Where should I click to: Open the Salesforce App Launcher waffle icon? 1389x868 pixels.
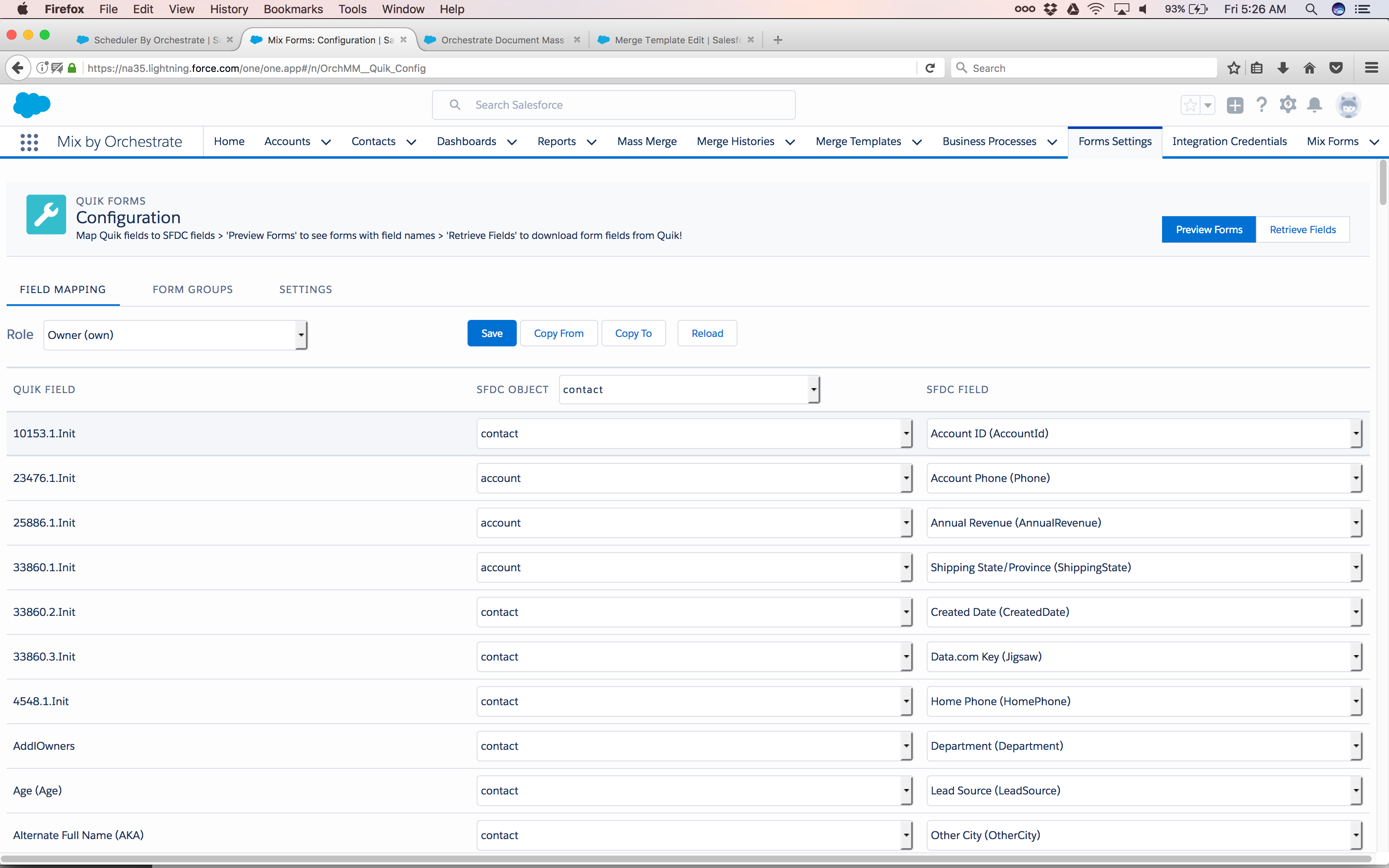tap(29, 141)
